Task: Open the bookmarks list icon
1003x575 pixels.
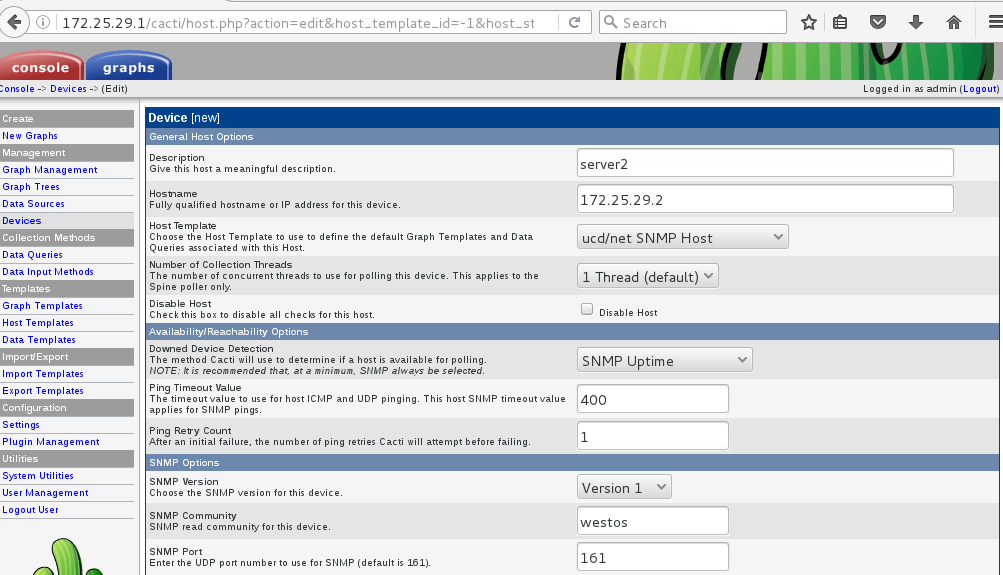Action: click(840, 22)
